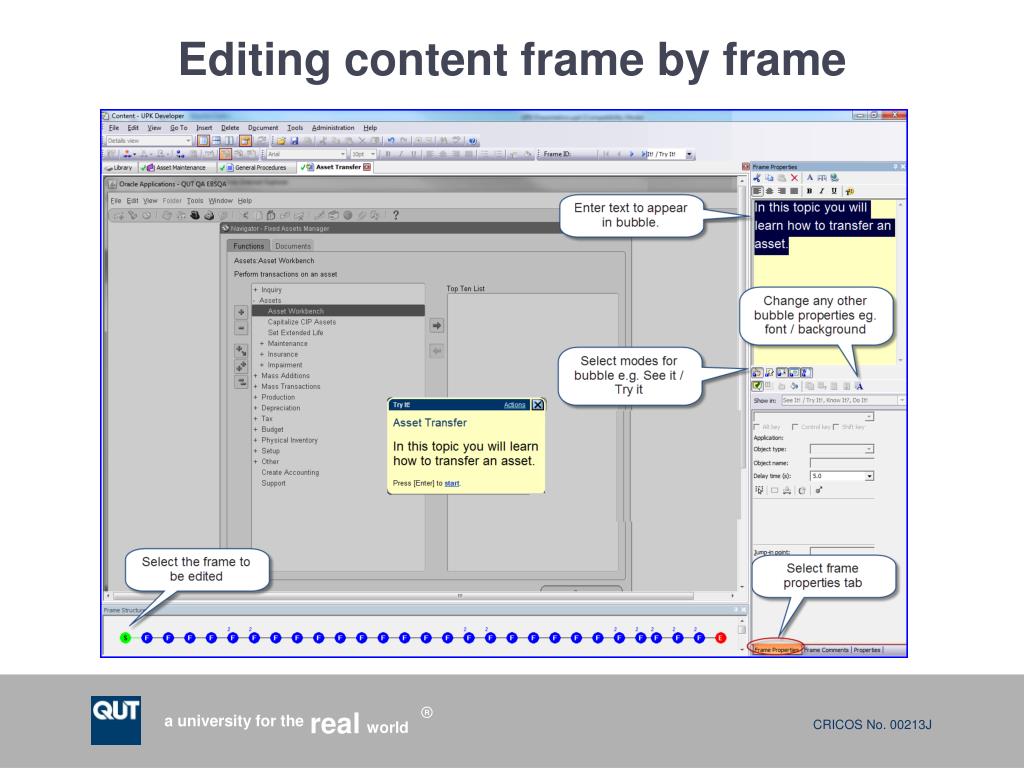Open the Actions link in the Try It bubble
Viewport: 1024px width, 768px height.
pos(515,405)
